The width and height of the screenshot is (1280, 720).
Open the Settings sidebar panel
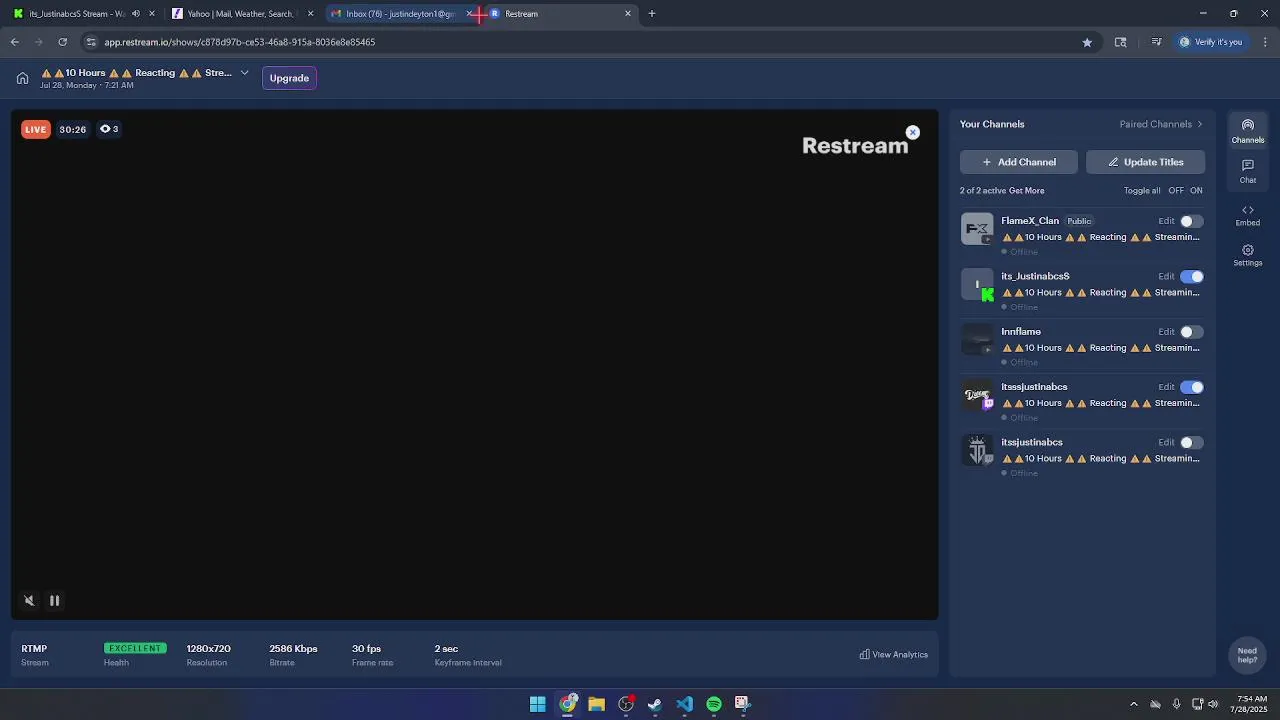tap(1247, 255)
